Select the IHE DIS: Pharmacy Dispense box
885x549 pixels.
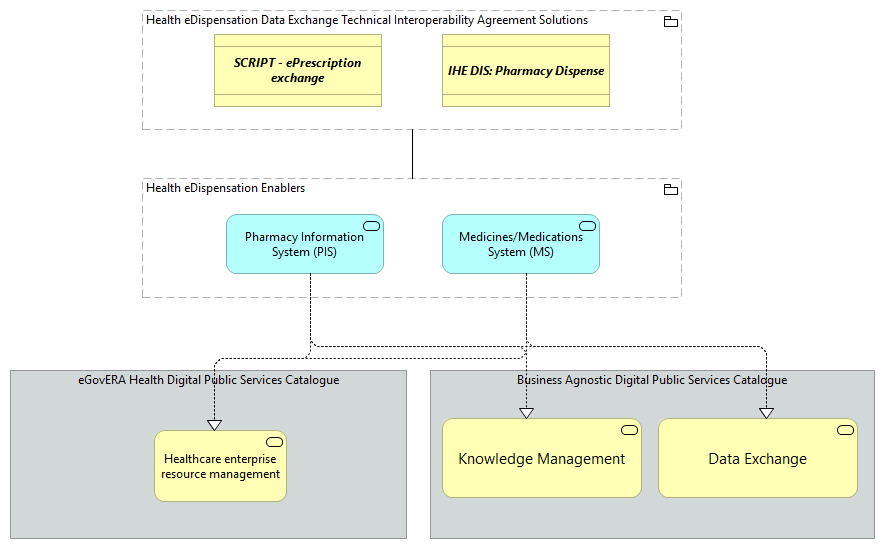[x=526, y=71]
